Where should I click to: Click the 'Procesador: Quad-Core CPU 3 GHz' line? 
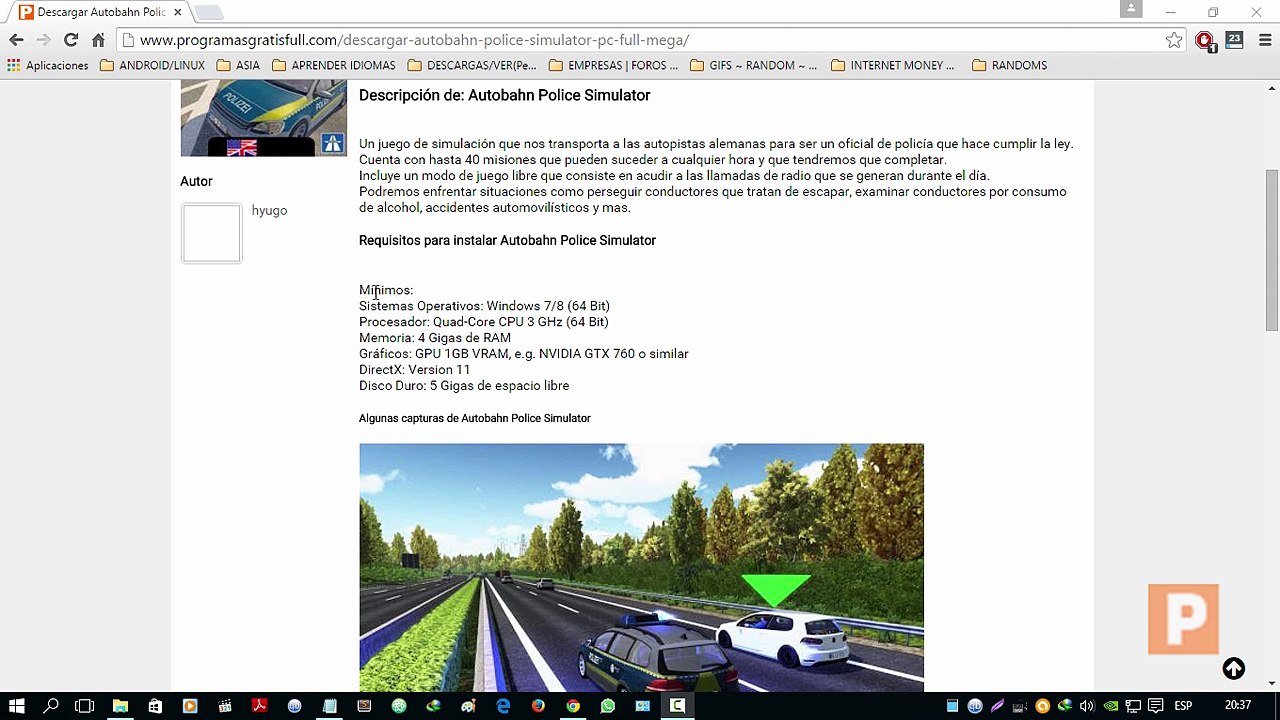coord(483,322)
